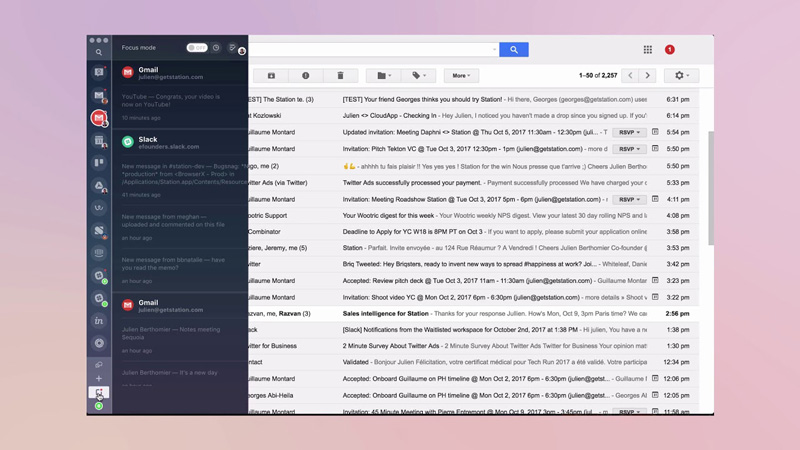Open the Validated medical certificate email
Image resolution: width=800 pixels, height=450 pixels.
coord(473,362)
